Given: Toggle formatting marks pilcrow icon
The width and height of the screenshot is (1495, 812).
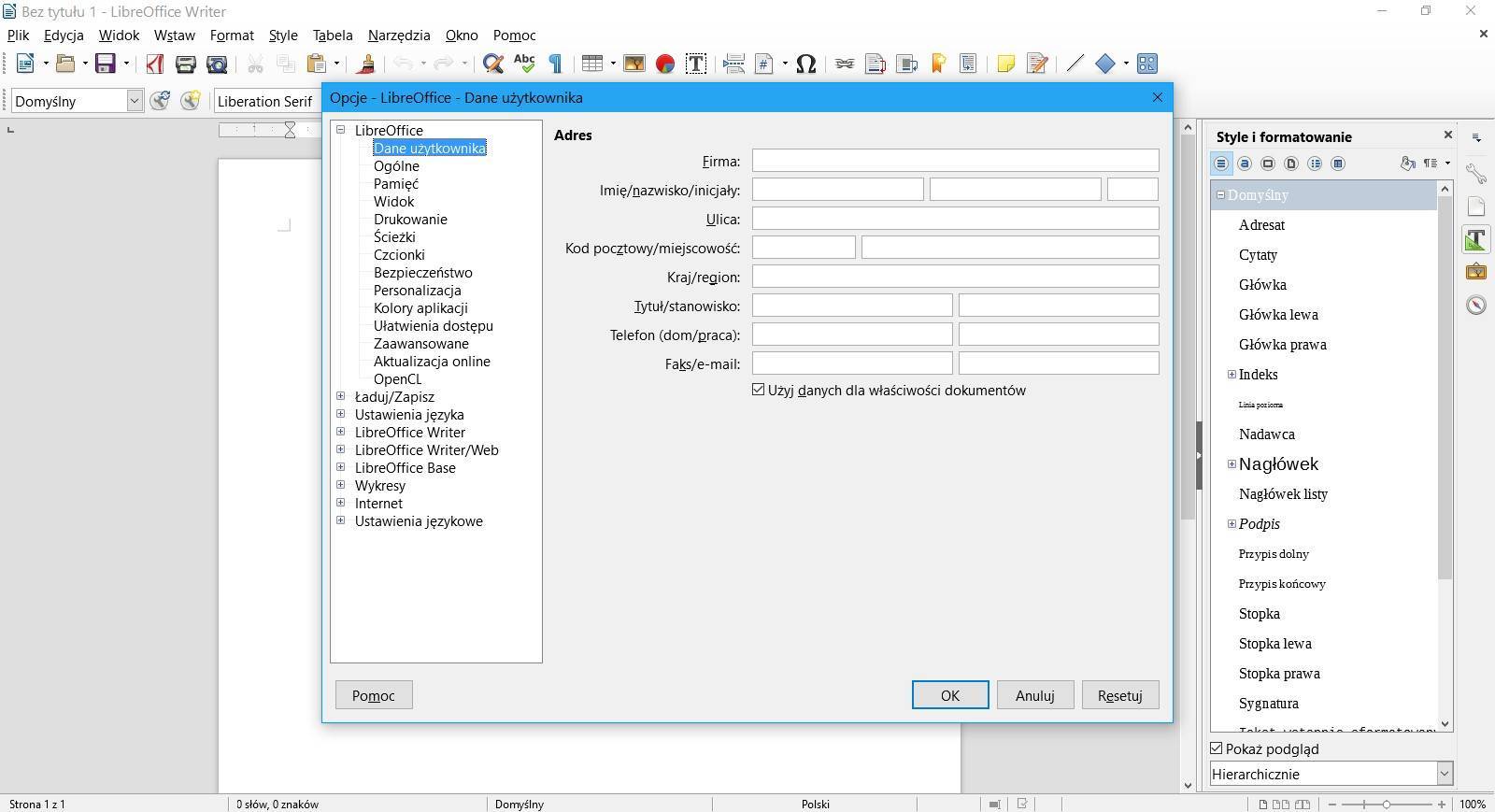Looking at the screenshot, I should point(555,64).
